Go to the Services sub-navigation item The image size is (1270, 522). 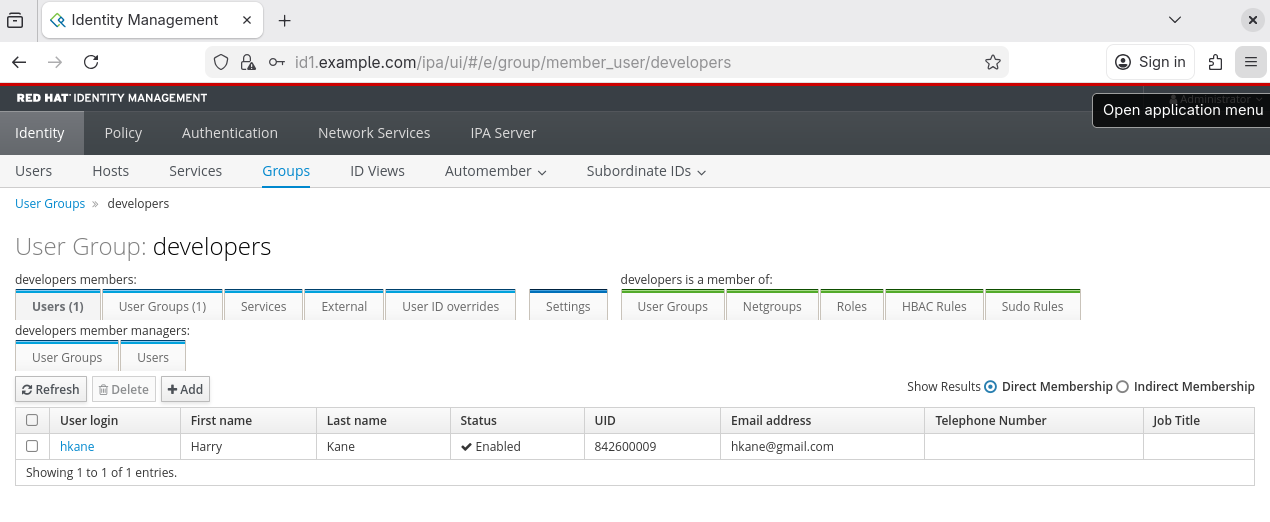(196, 171)
